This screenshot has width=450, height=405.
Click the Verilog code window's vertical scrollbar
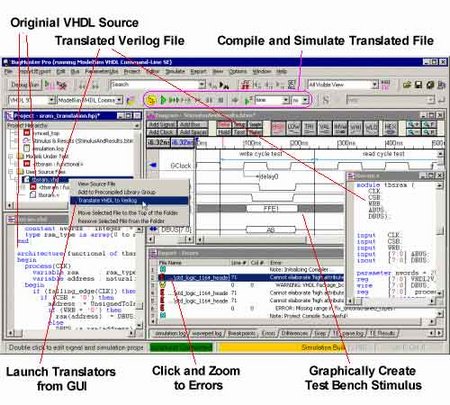coord(440,240)
